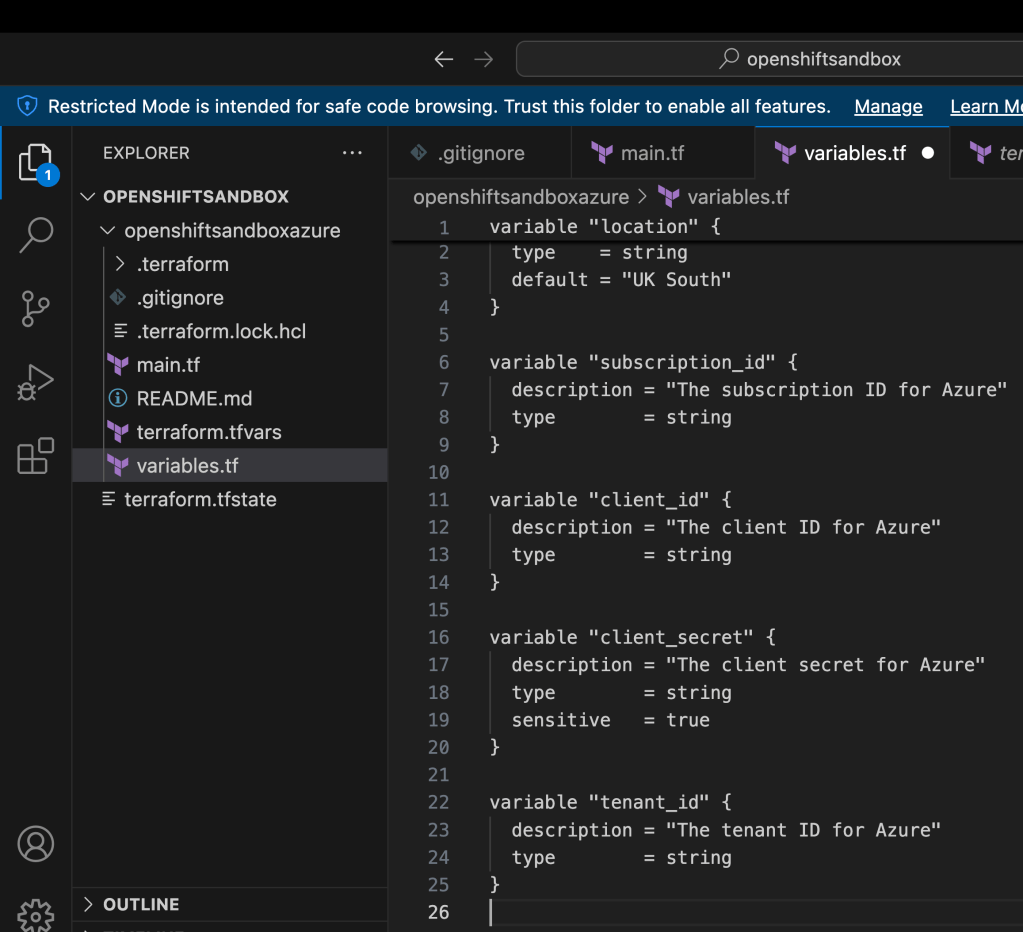Click the info icon beside README.md

(117, 398)
